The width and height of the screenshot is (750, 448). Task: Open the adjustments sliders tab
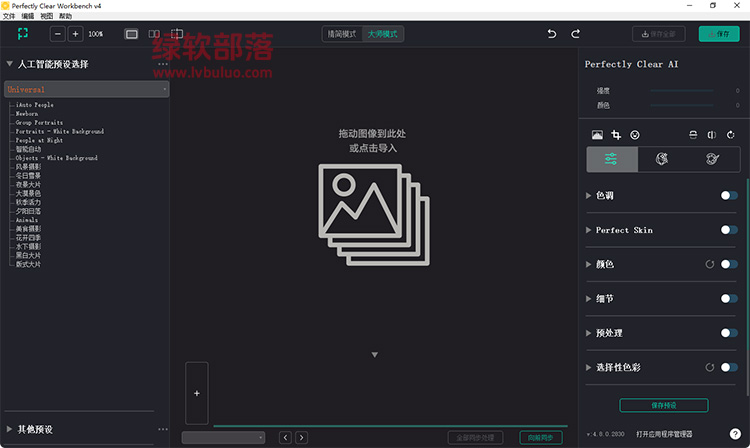(612, 159)
